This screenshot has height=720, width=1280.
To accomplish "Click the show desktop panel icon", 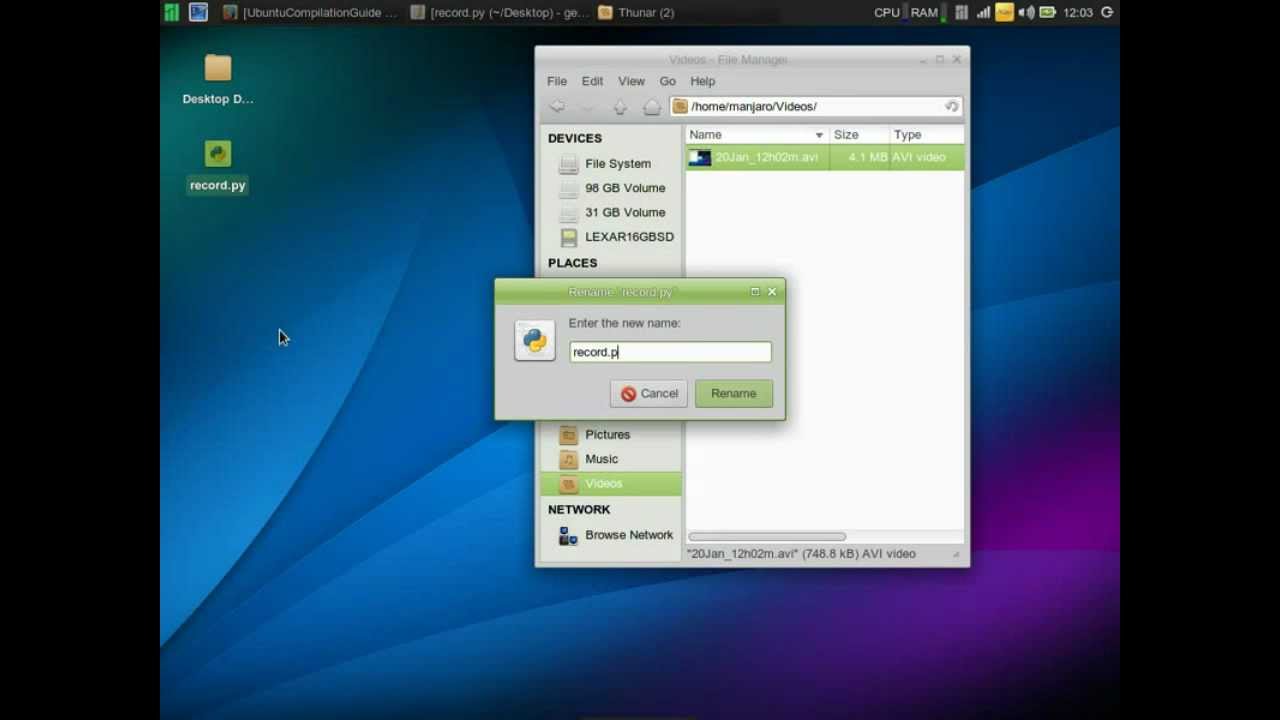I will (198, 12).
